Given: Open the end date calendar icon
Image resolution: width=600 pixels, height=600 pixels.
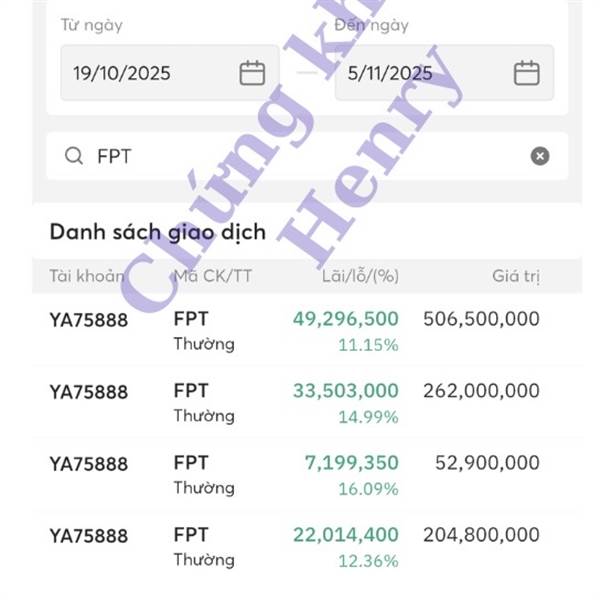Looking at the screenshot, I should (x=526, y=73).
